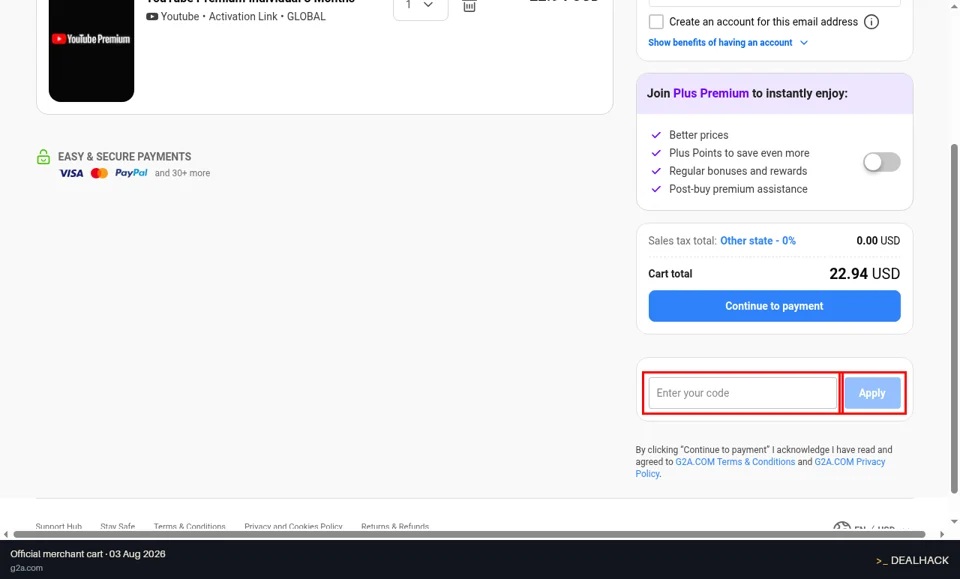Click the 'and 30+ more' text
Image resolution: width=960 pixels, height=579 pixels.
[182, 173]
